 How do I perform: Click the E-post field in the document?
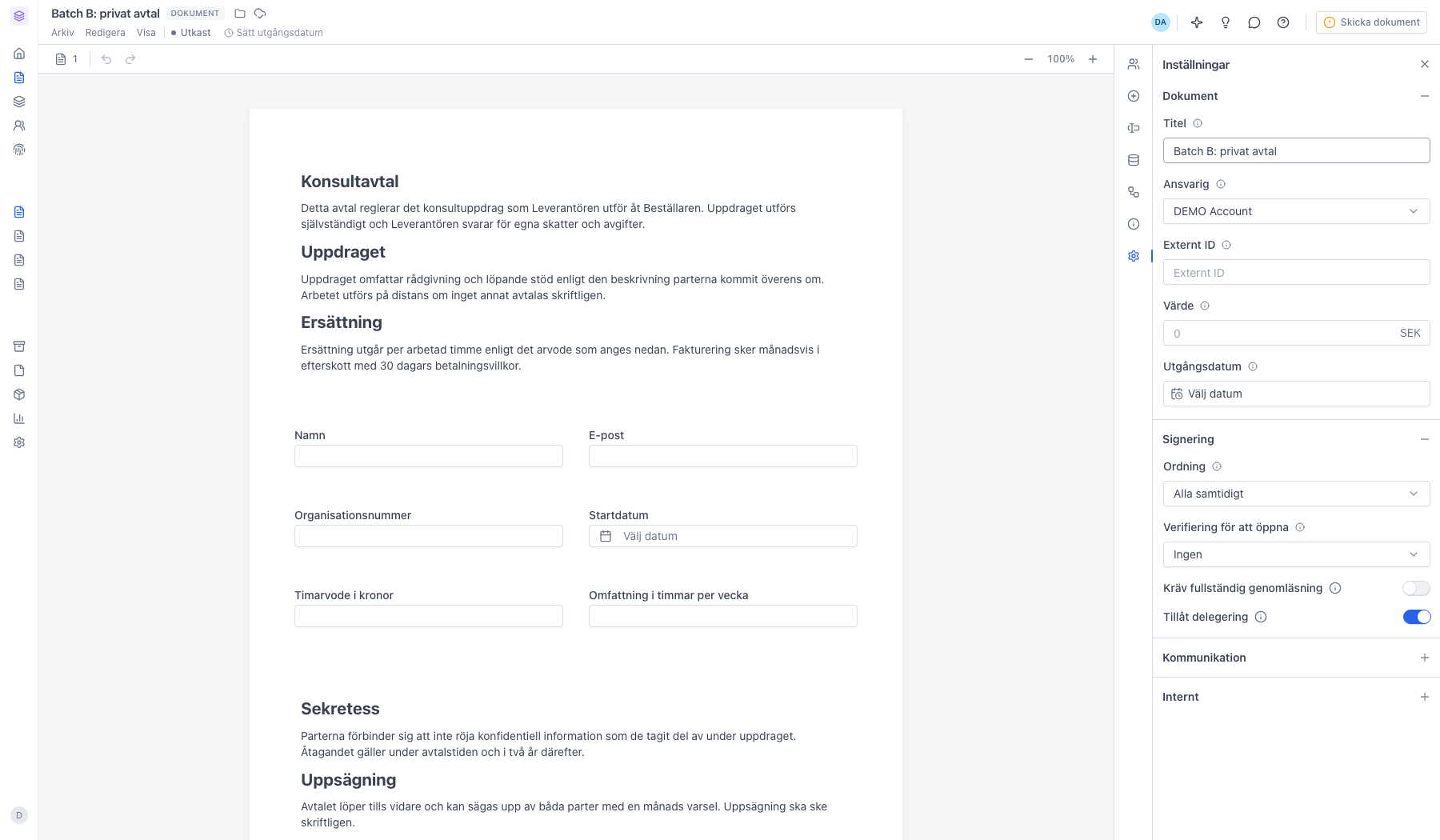click(723, 456)
